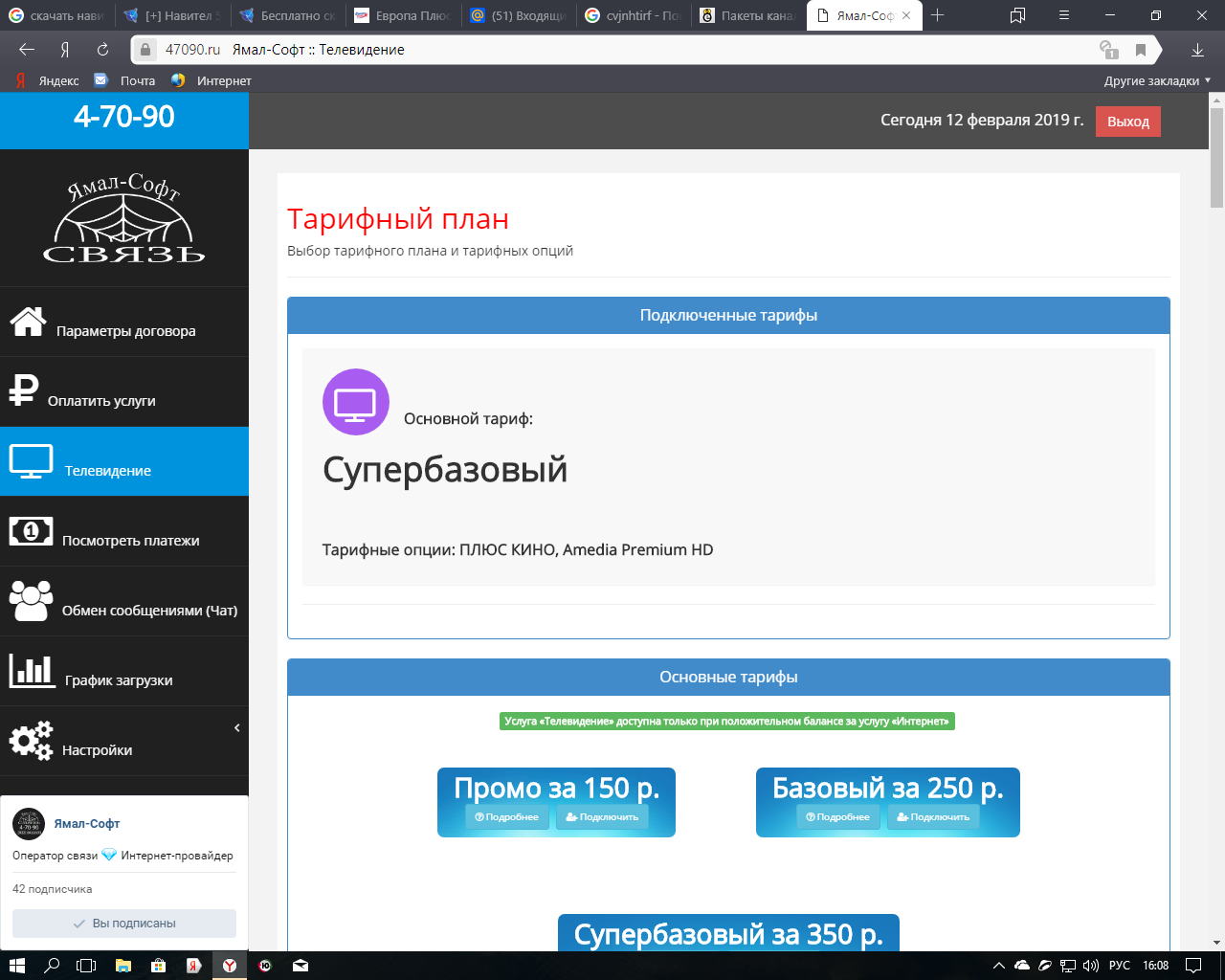Open the Интернет bookmark
The height and width of the screenshot is (980, 1225).
point(212,80)
